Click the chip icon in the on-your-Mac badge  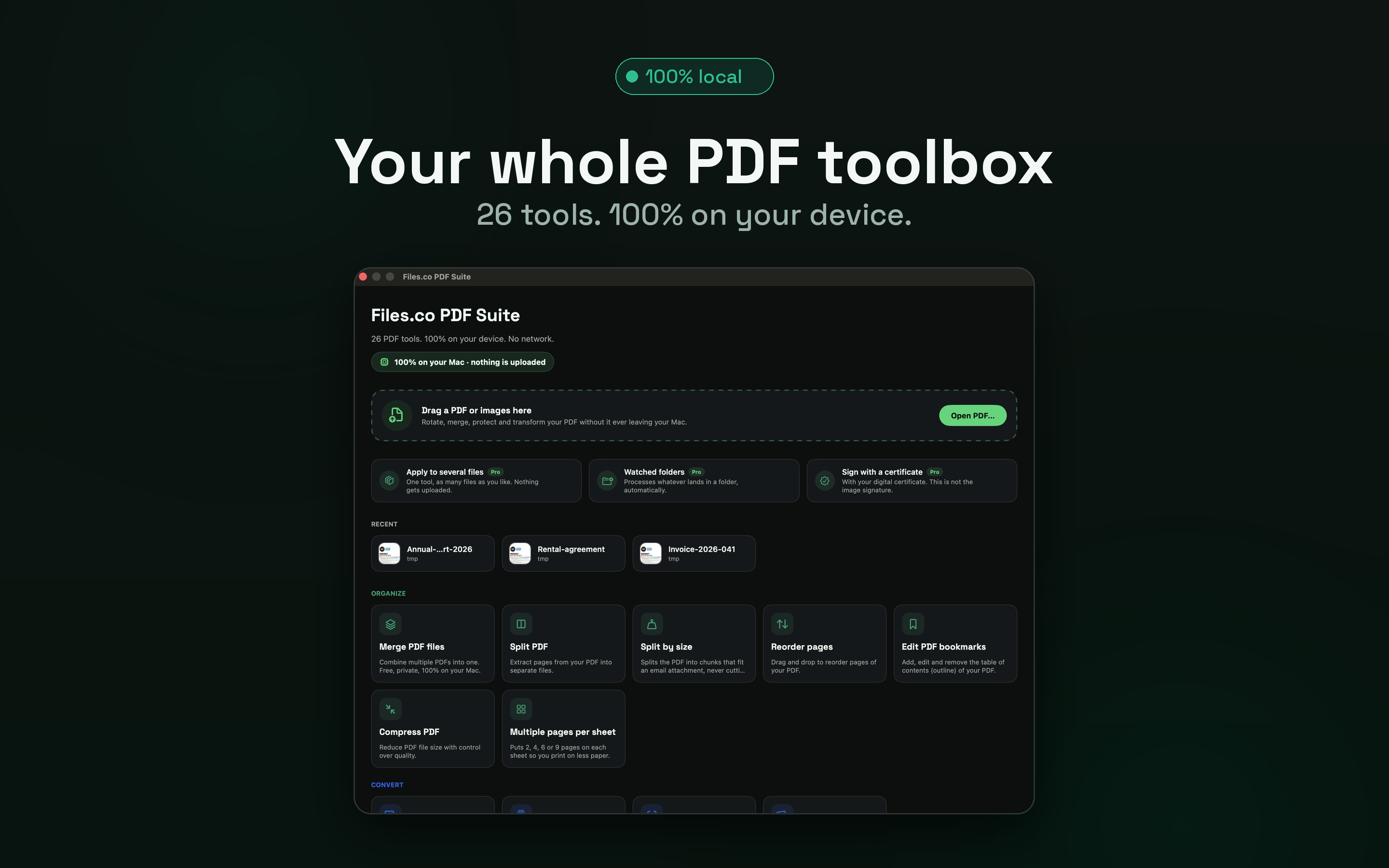(x=384, y=362)
